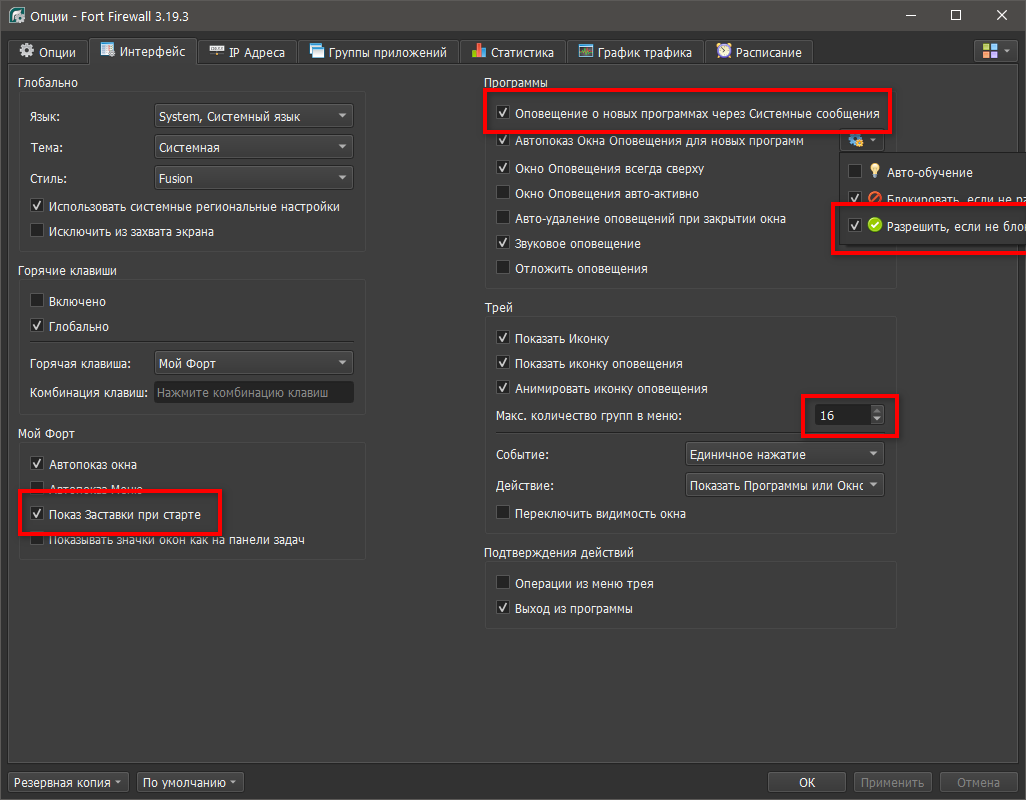Viewport: 1026px width, 800px height.
Task: Toggle Окно Оповещения всегда сверху
Action: 601,168
